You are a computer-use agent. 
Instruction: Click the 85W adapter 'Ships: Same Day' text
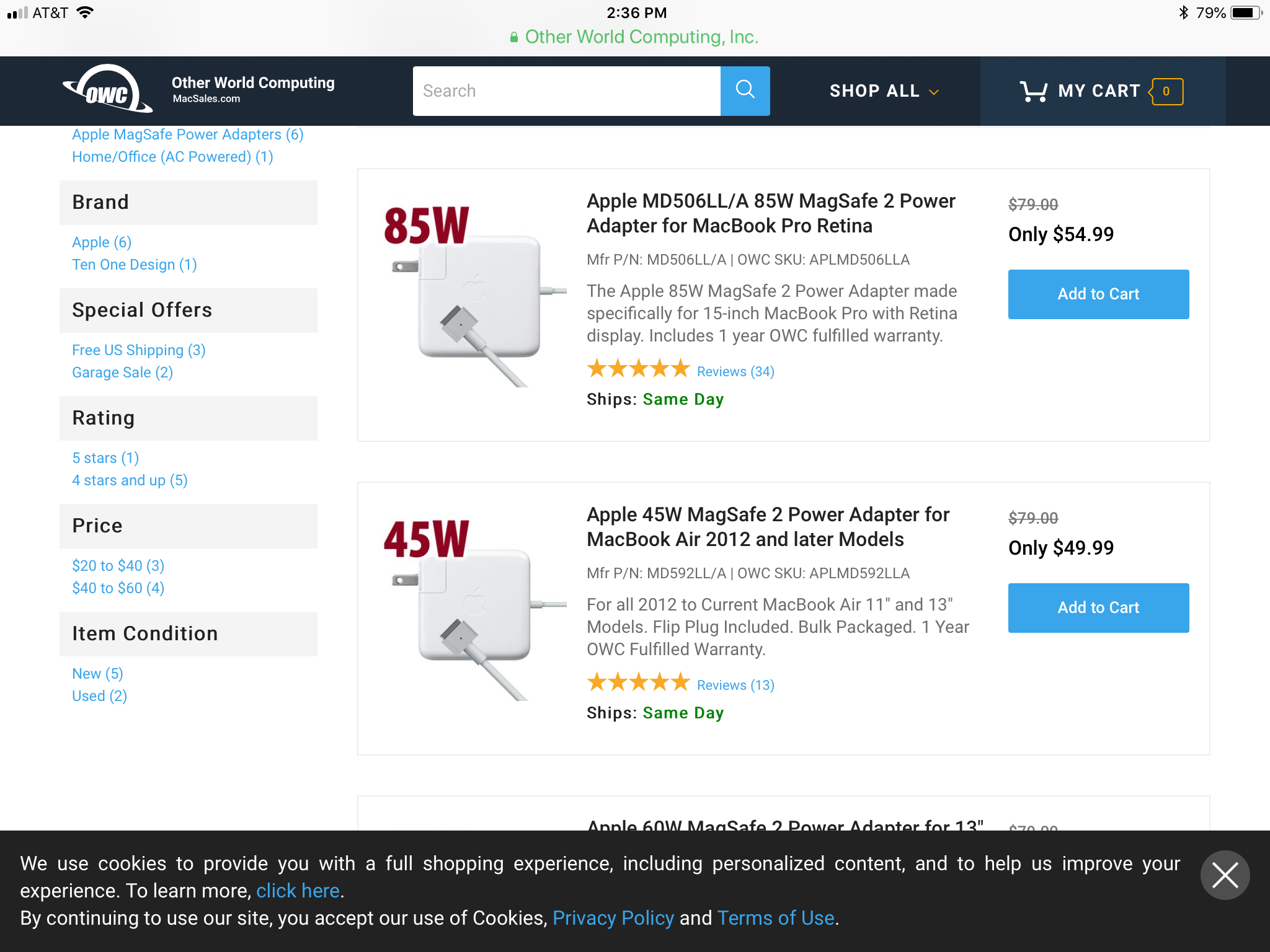coord(655,399)
